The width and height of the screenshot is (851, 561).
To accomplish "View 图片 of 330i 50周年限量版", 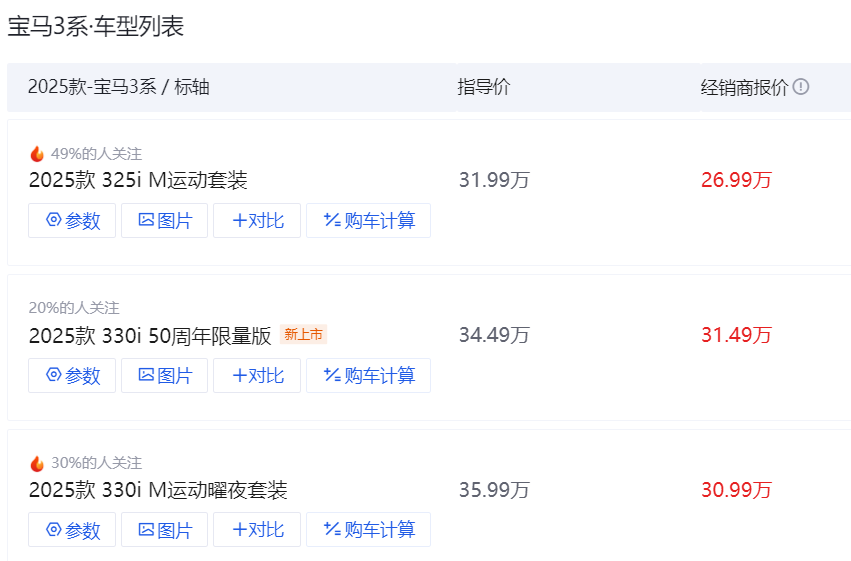I will [164, 375].
